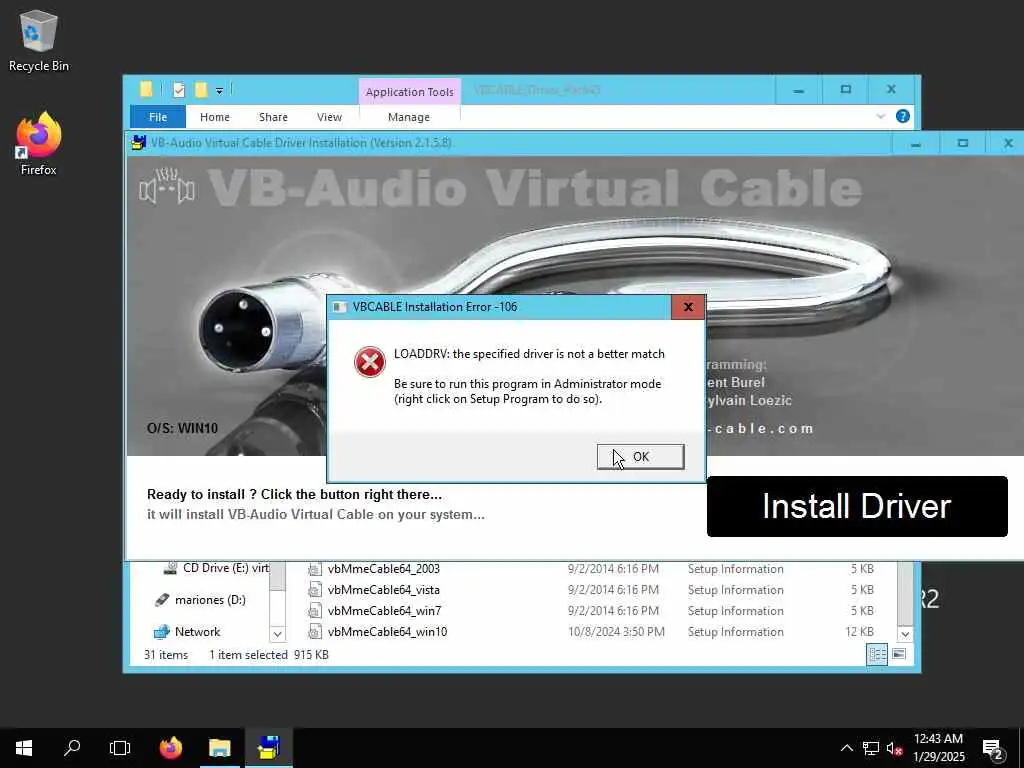1024x768 pixels.
Task: Open the clock showing 12:43 AM
Action: [x=938, y=748]
